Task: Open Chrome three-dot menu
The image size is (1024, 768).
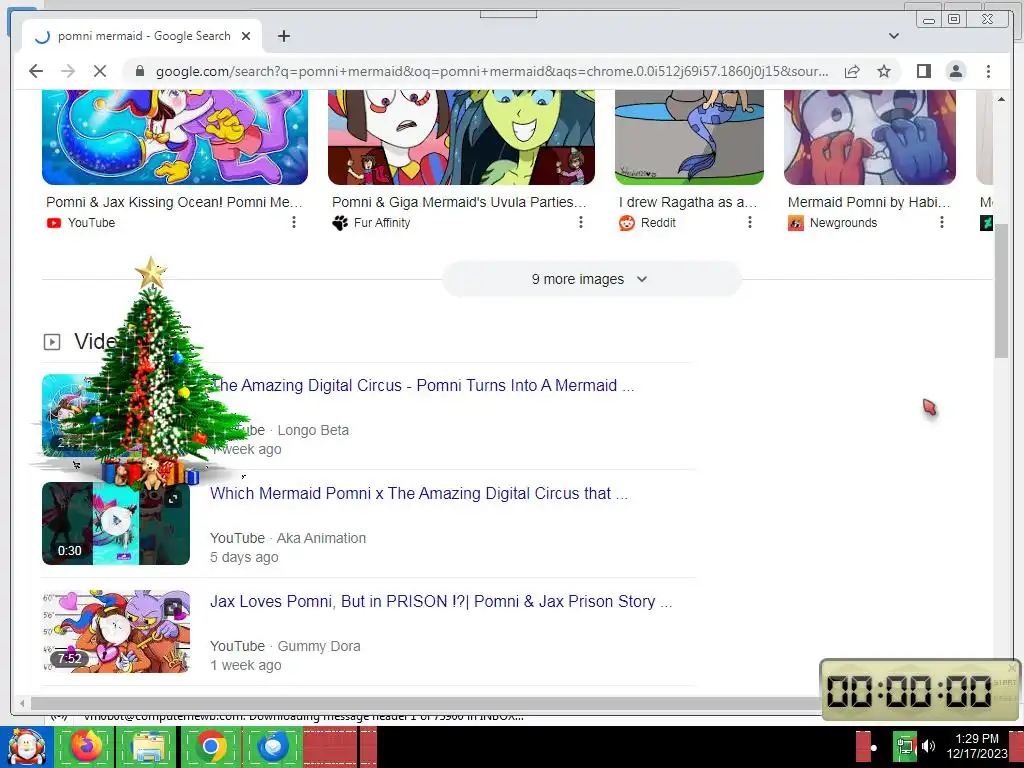Action: click(988, 71)
